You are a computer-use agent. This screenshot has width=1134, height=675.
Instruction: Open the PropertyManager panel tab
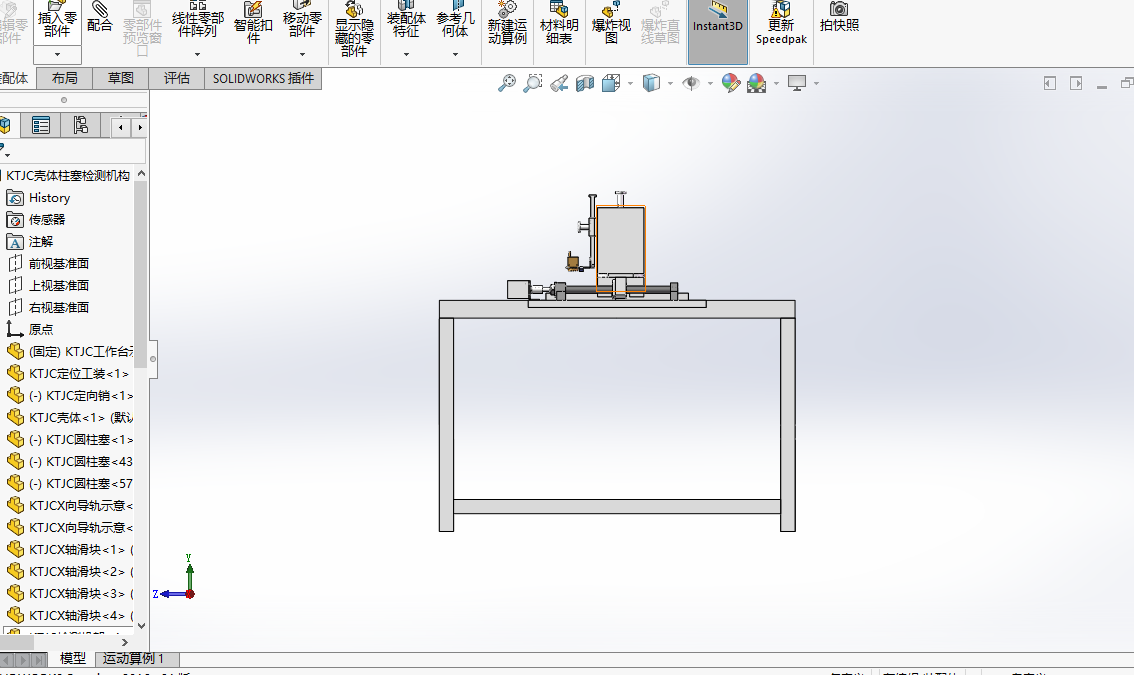(41, 126)
